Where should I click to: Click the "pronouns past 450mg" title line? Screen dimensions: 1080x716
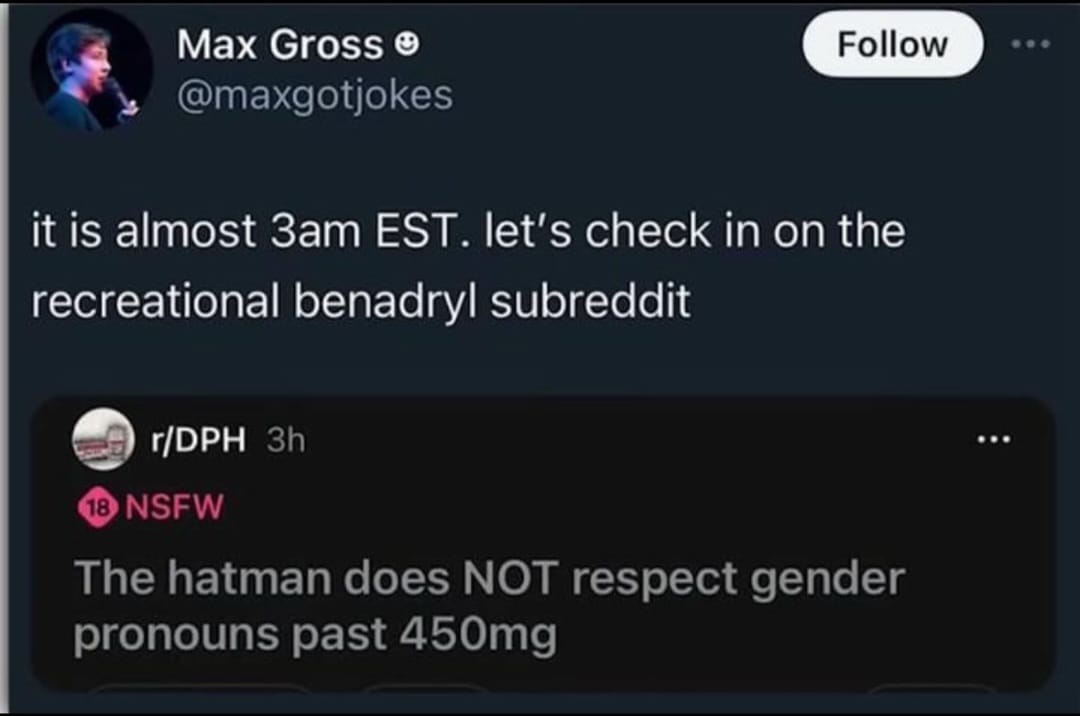(314, 635)
